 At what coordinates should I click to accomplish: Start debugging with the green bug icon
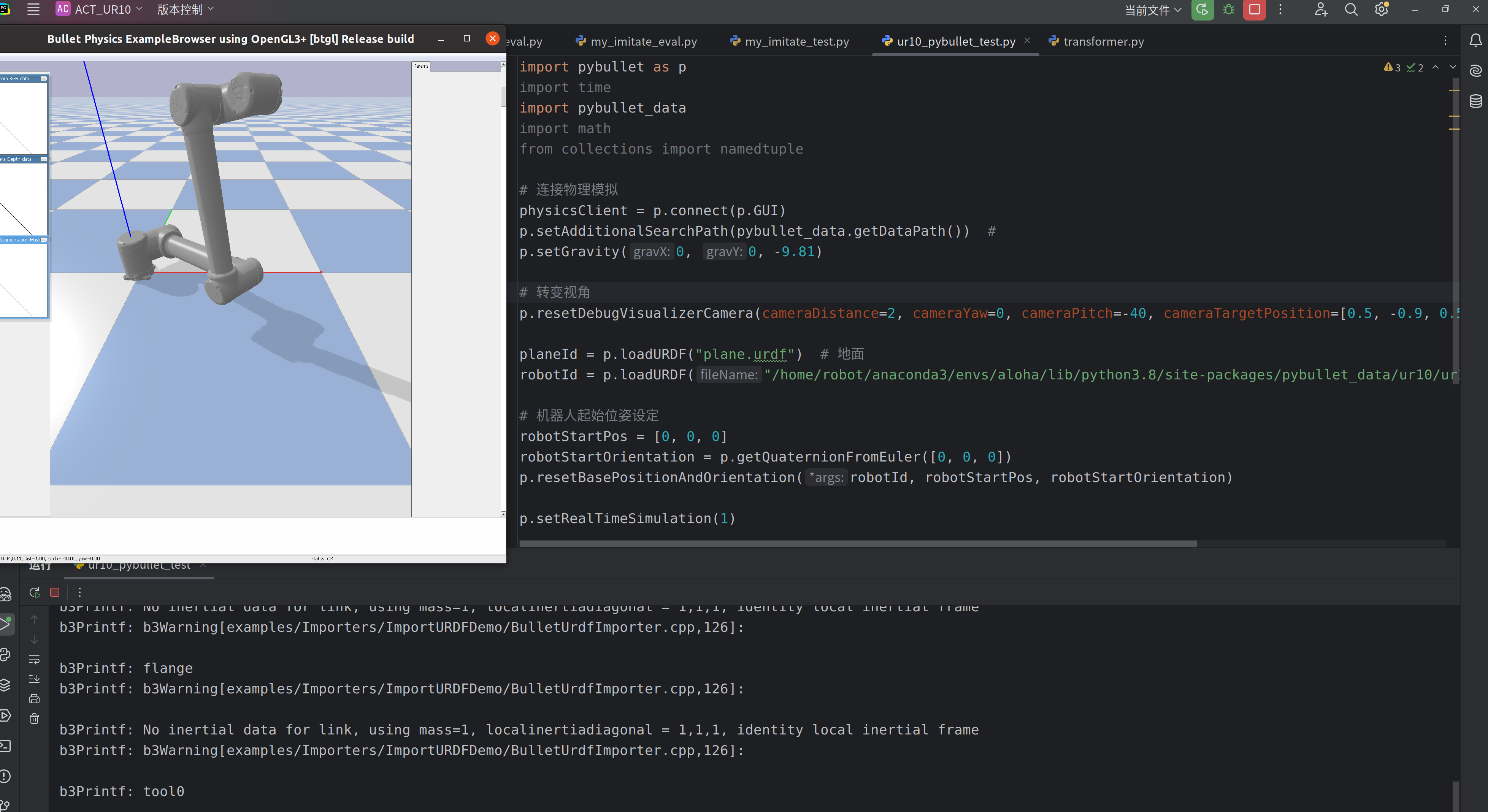click(x=1229, y=10)
